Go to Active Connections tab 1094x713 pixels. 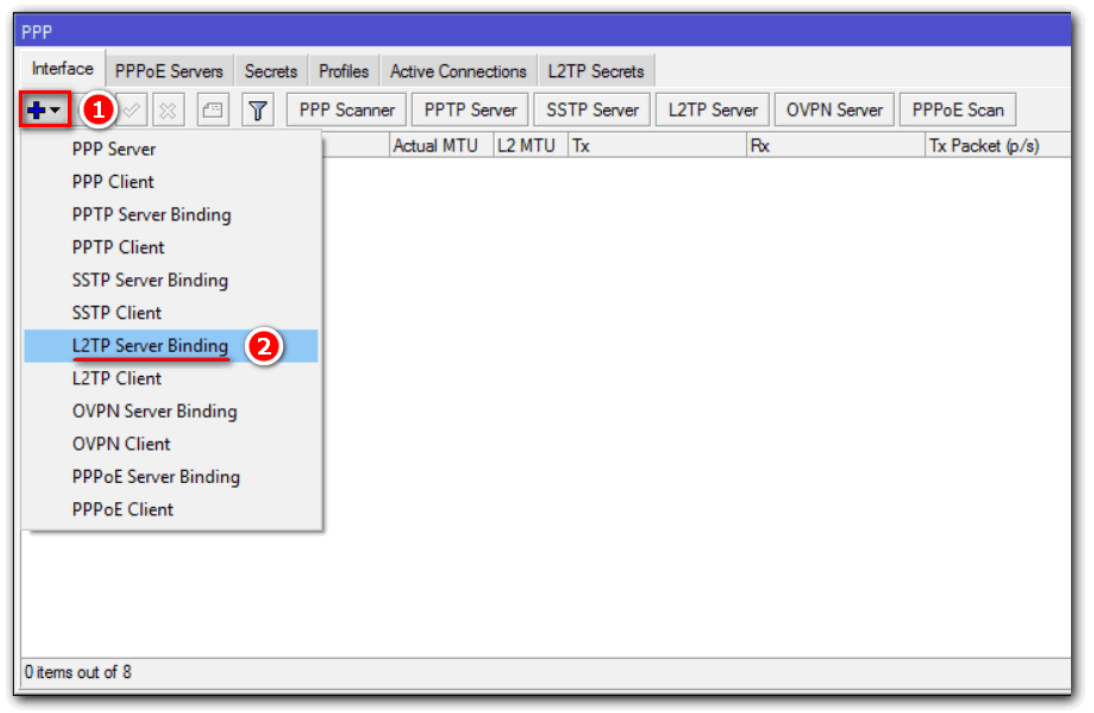[458, 71]
